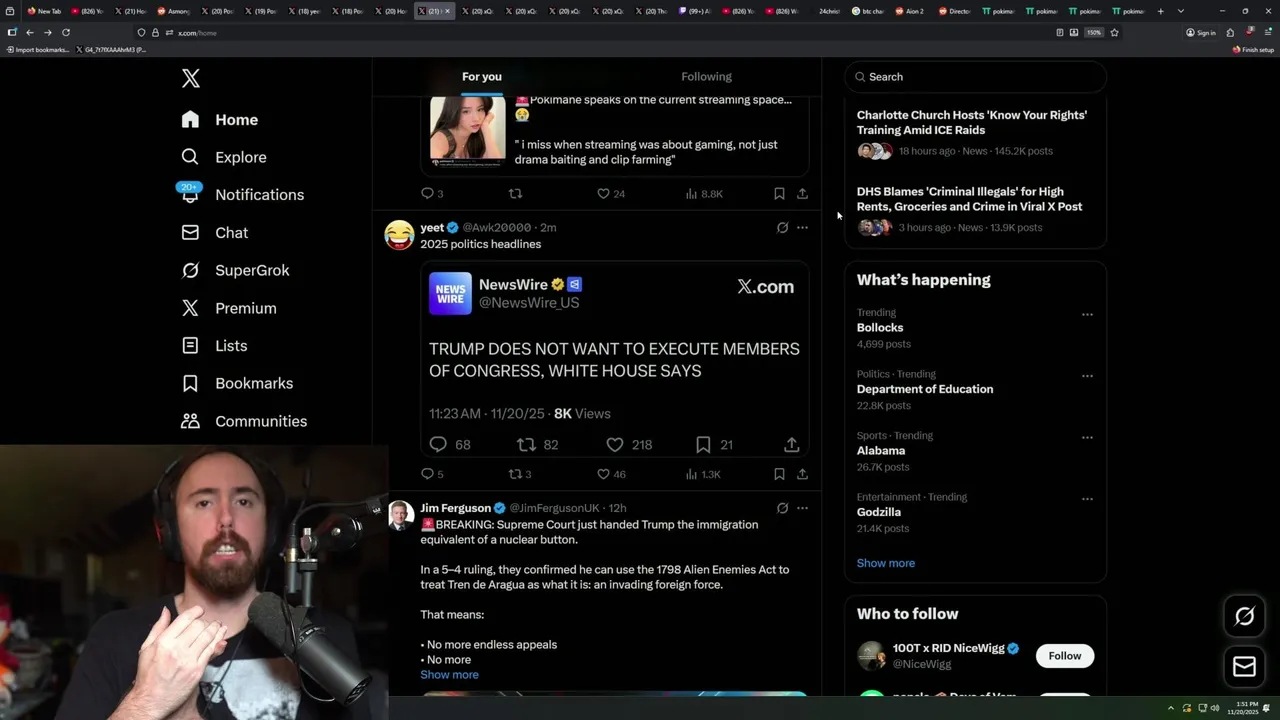The image size is (1280, 720).
Task: Open trending topic Alabama
Action: click(881, 451)
